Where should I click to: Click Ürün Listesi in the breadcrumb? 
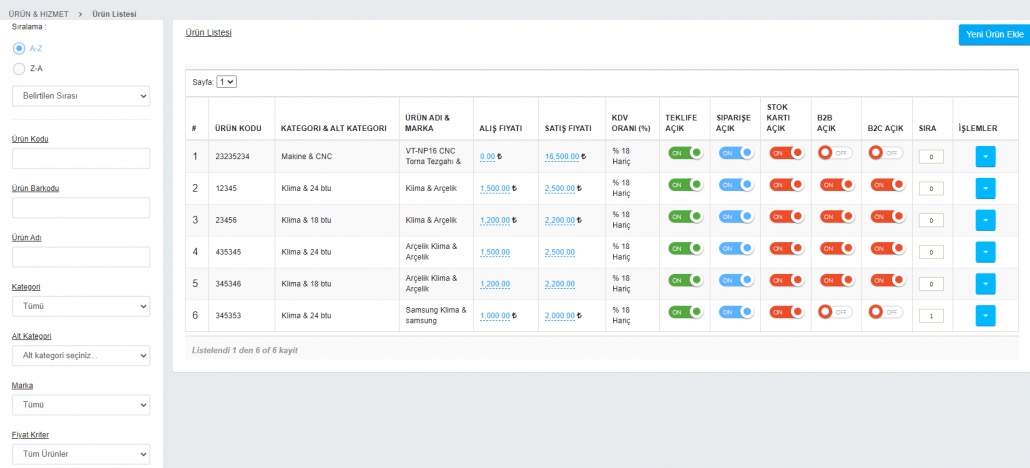point(114,14)
